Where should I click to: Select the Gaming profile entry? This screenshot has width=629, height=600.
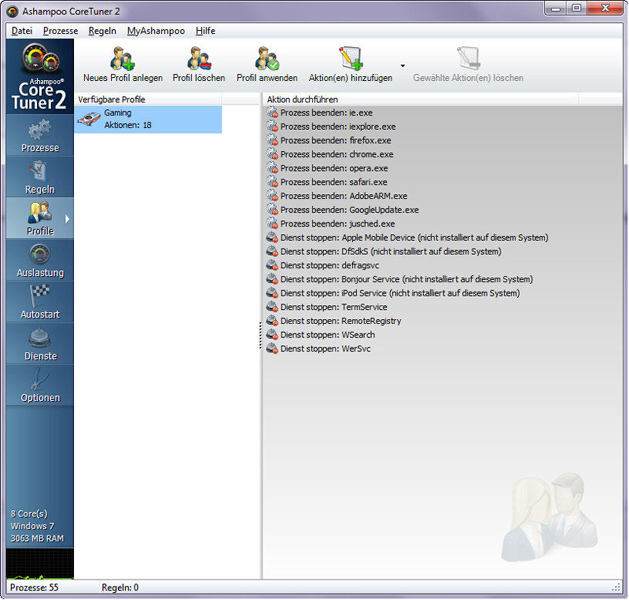coord(148,119)
